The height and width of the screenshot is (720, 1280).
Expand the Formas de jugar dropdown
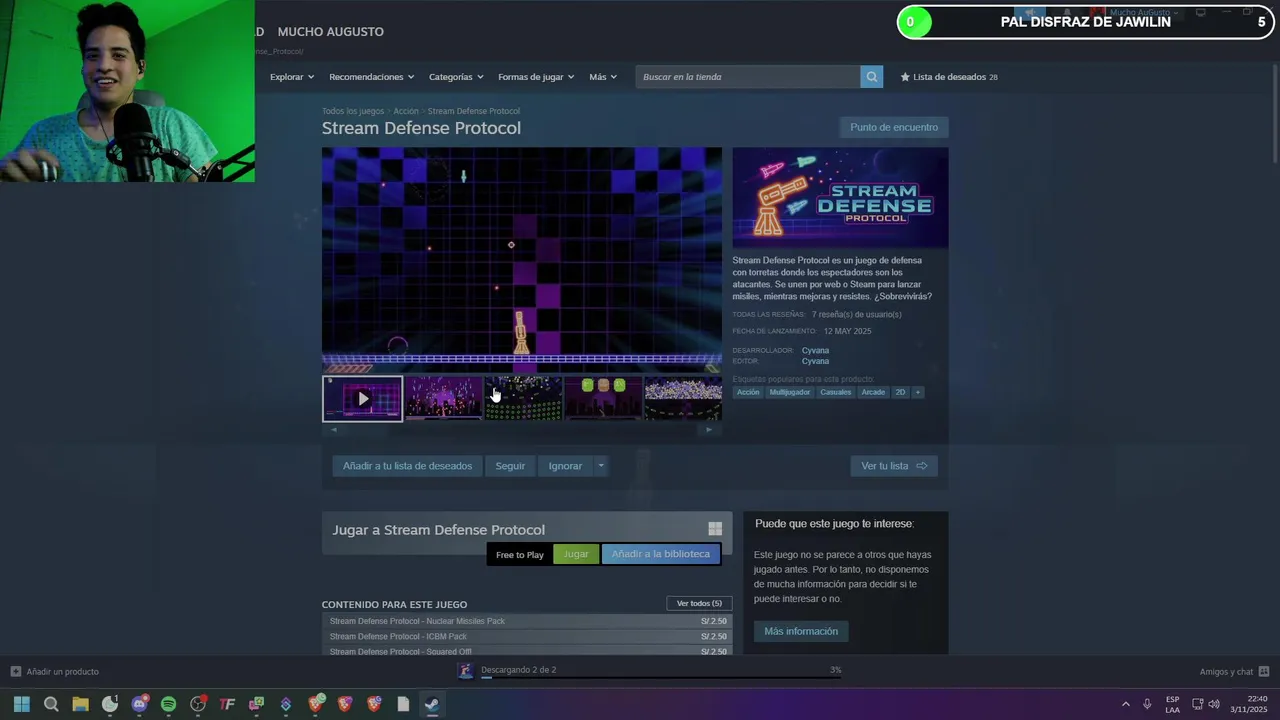coord(536,77)
